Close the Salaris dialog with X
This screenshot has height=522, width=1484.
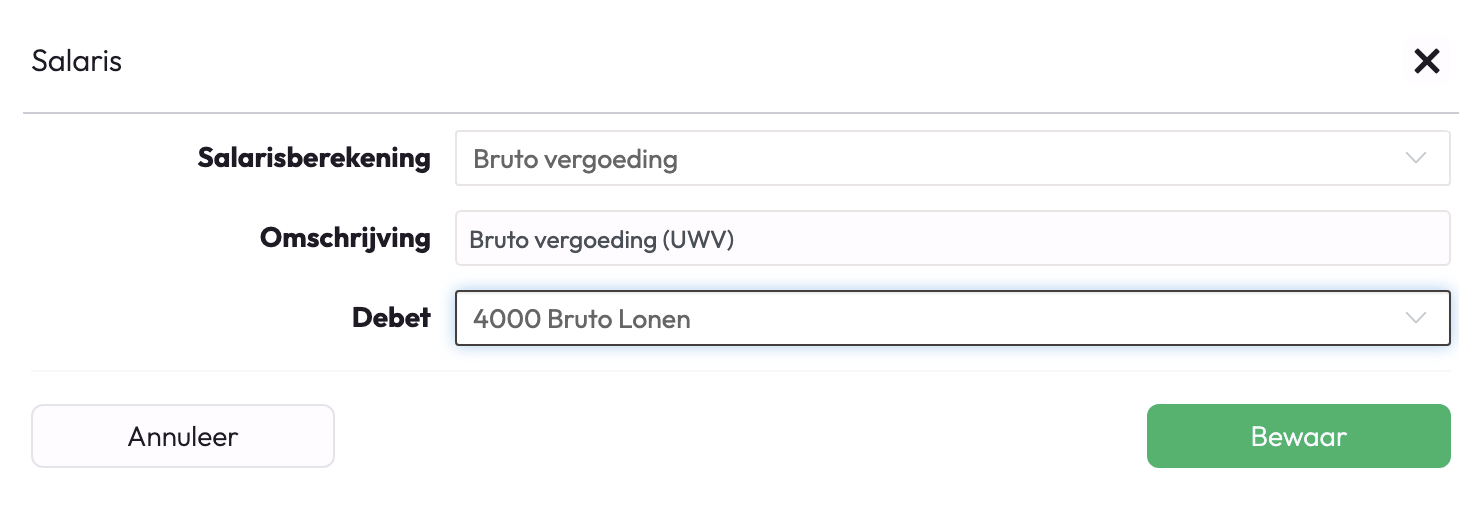pyautogui.click(x=1426, y=61)
